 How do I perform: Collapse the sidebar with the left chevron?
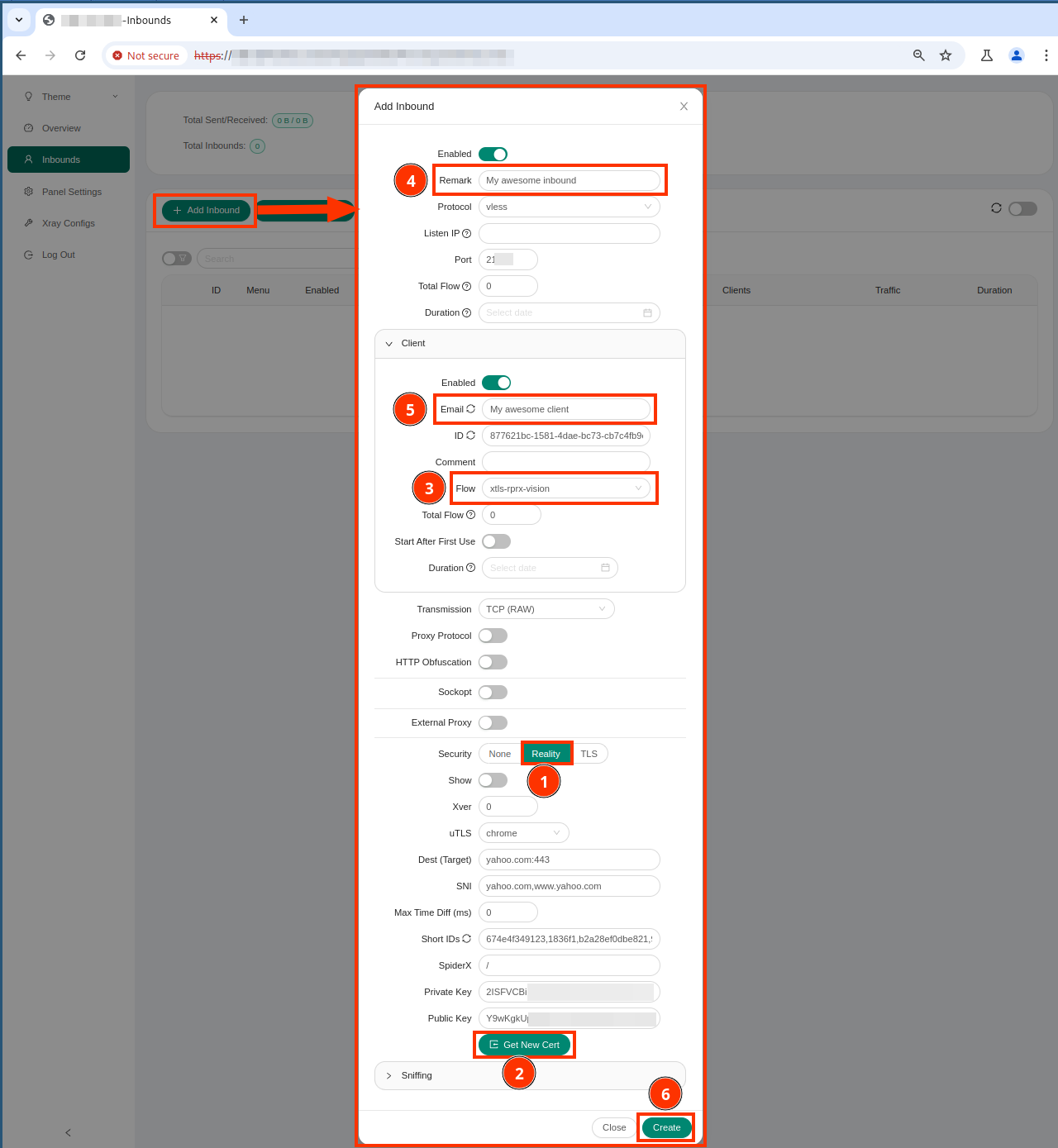68,1132
